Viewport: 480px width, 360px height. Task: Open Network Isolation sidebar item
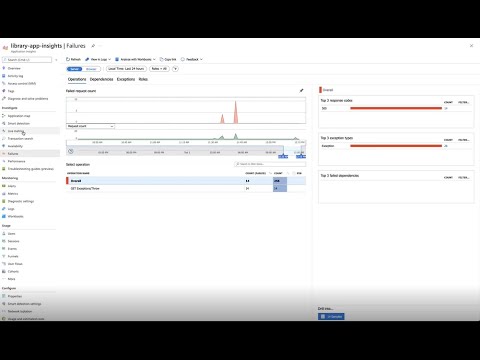coord(20,311)
